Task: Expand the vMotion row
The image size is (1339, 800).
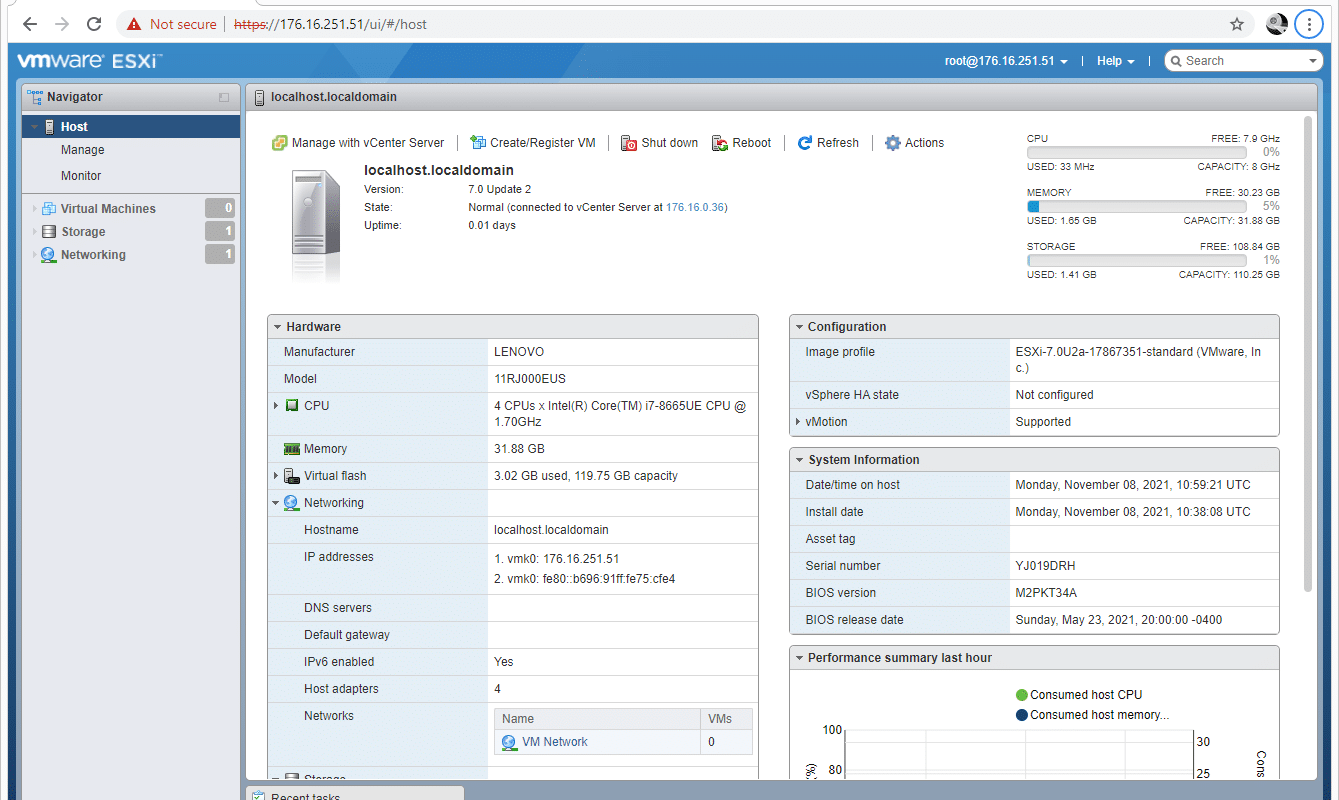Action: pyautogui.click(x=798, y=422)
